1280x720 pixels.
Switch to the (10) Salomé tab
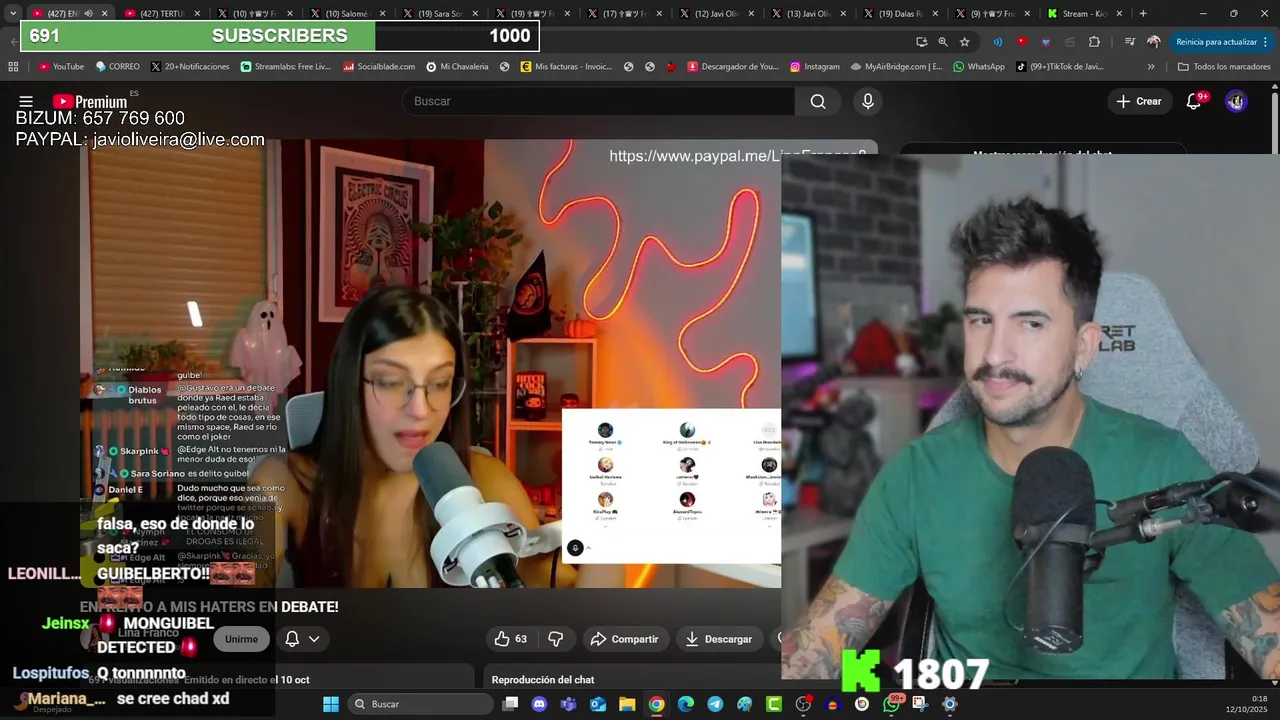(347, 14)
